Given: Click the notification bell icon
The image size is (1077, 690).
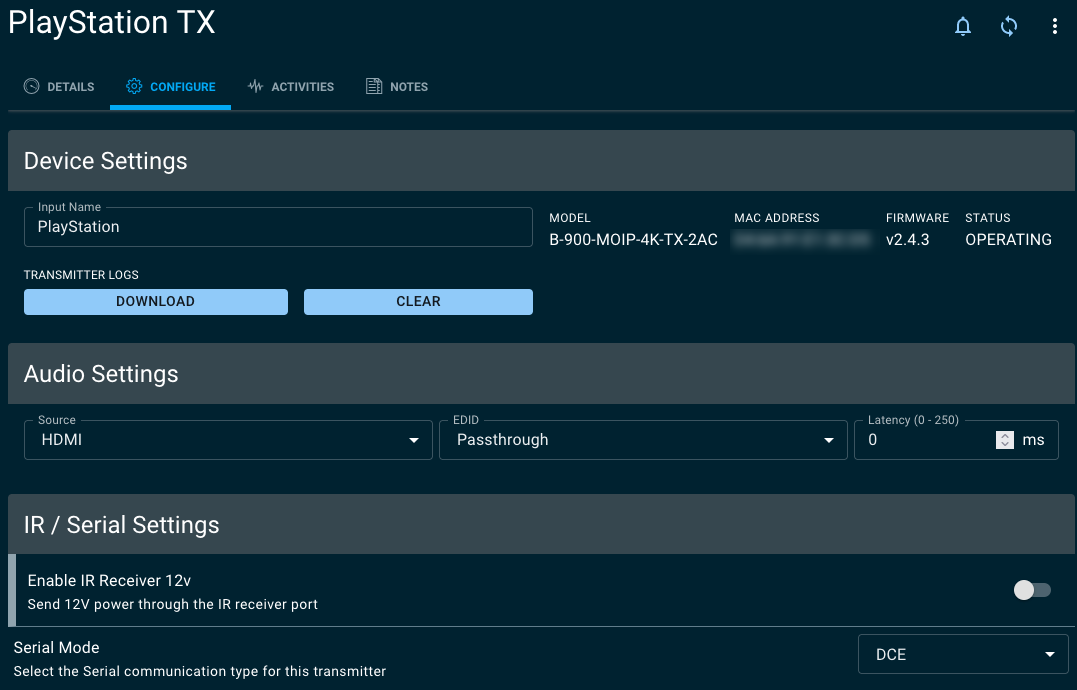Looking at the screenshot, I should coord(962,26).
